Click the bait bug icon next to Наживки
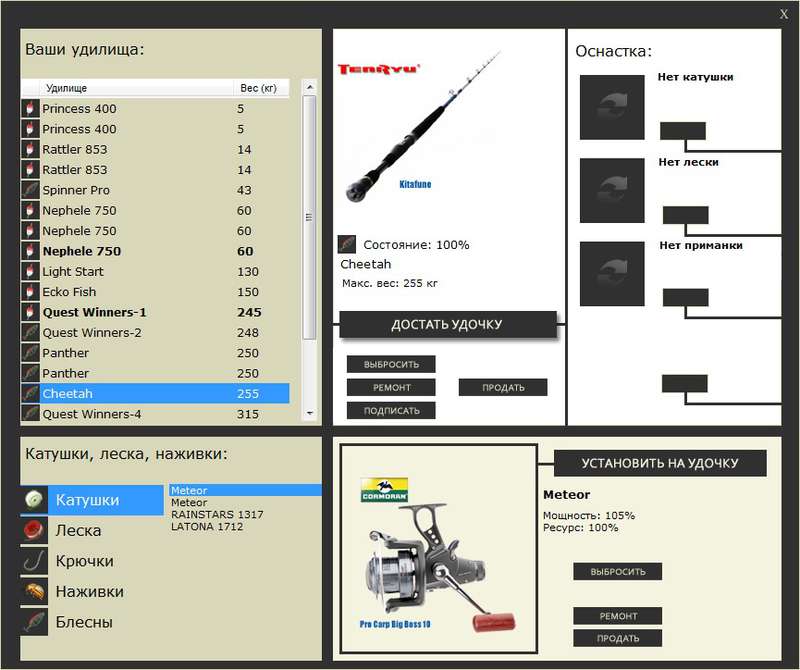Viewport: 800px width, 670px height. [x=34, y=591]
